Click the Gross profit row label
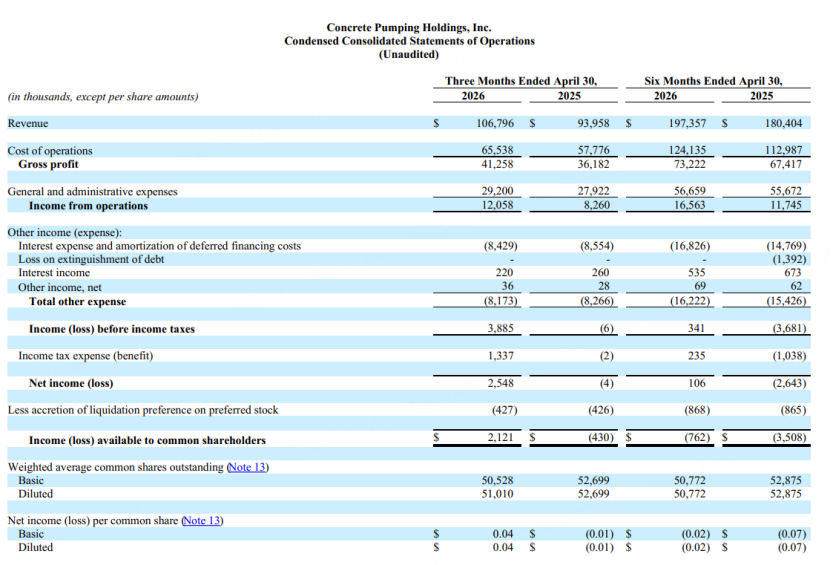This screenshot has height=565, width=831. (48, 164)
